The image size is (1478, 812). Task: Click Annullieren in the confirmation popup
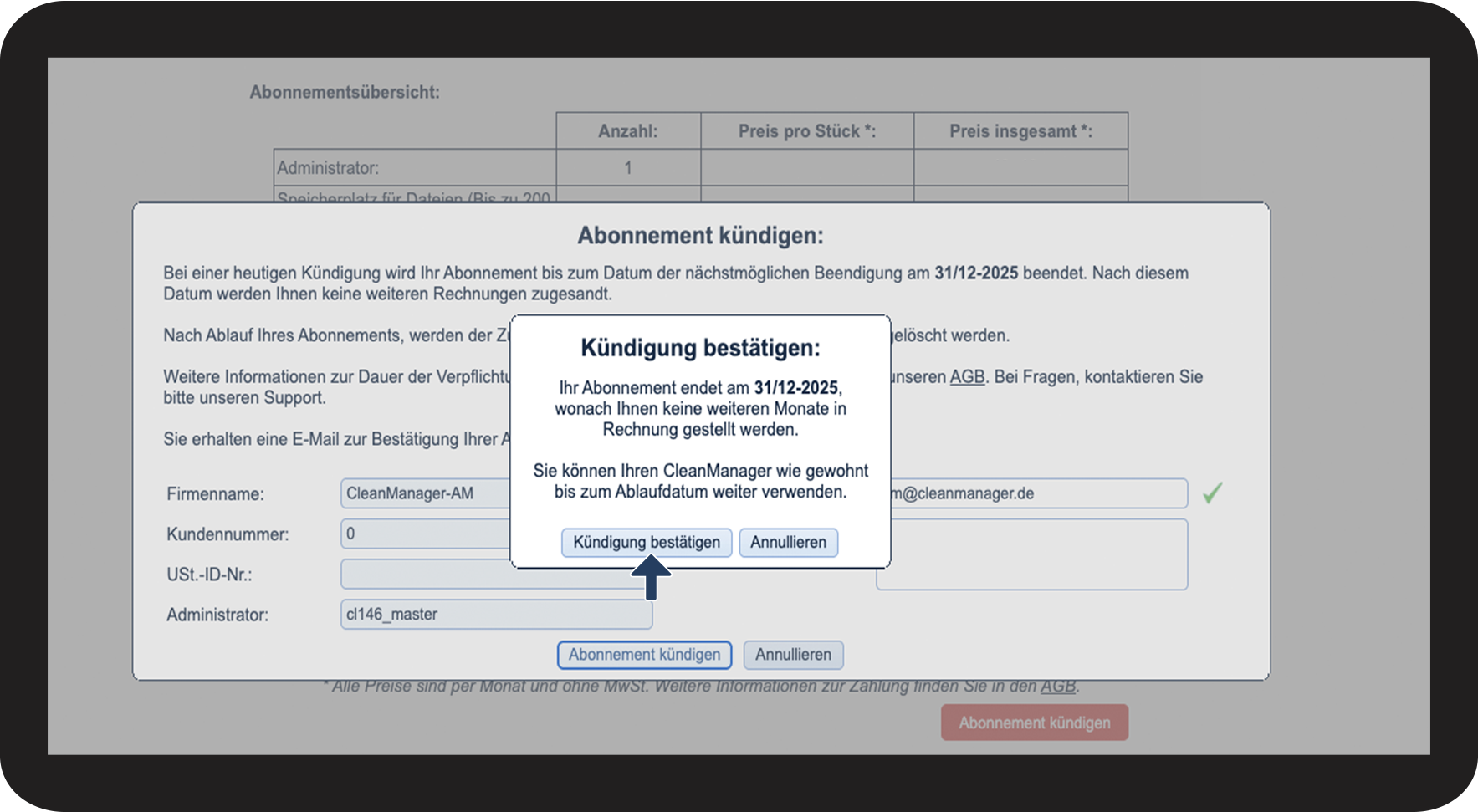click(x=788, y=543)
